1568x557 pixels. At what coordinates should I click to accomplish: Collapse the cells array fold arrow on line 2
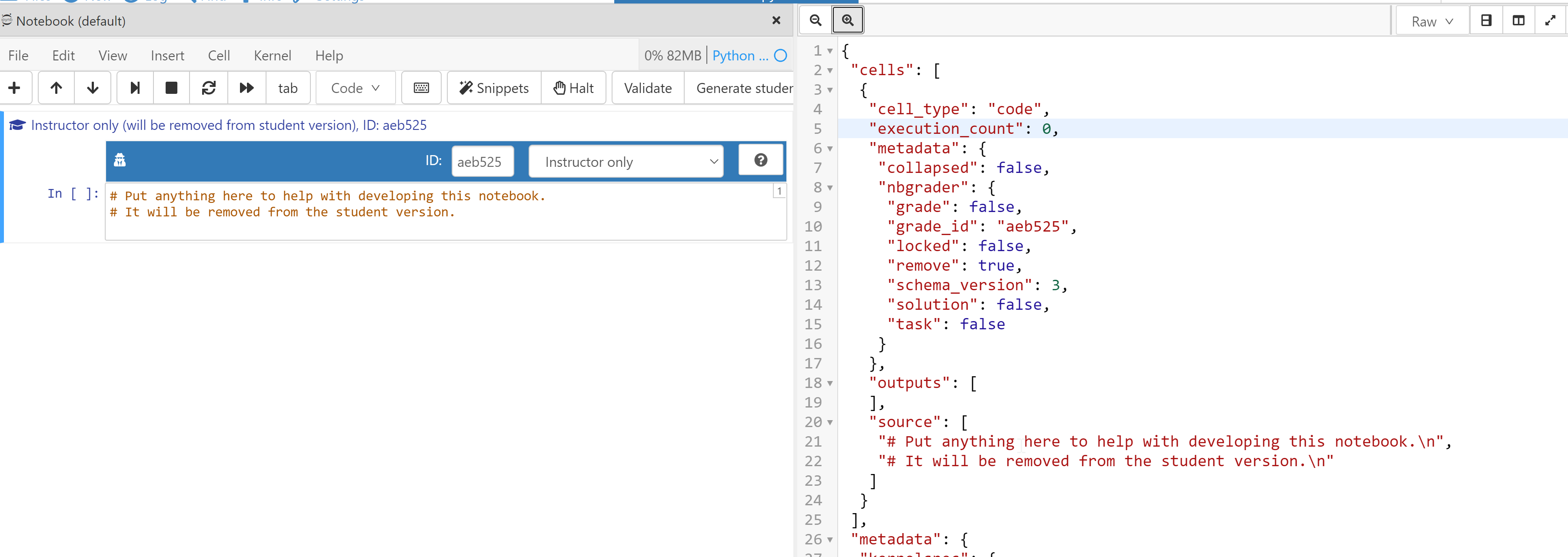pos(830,70)
